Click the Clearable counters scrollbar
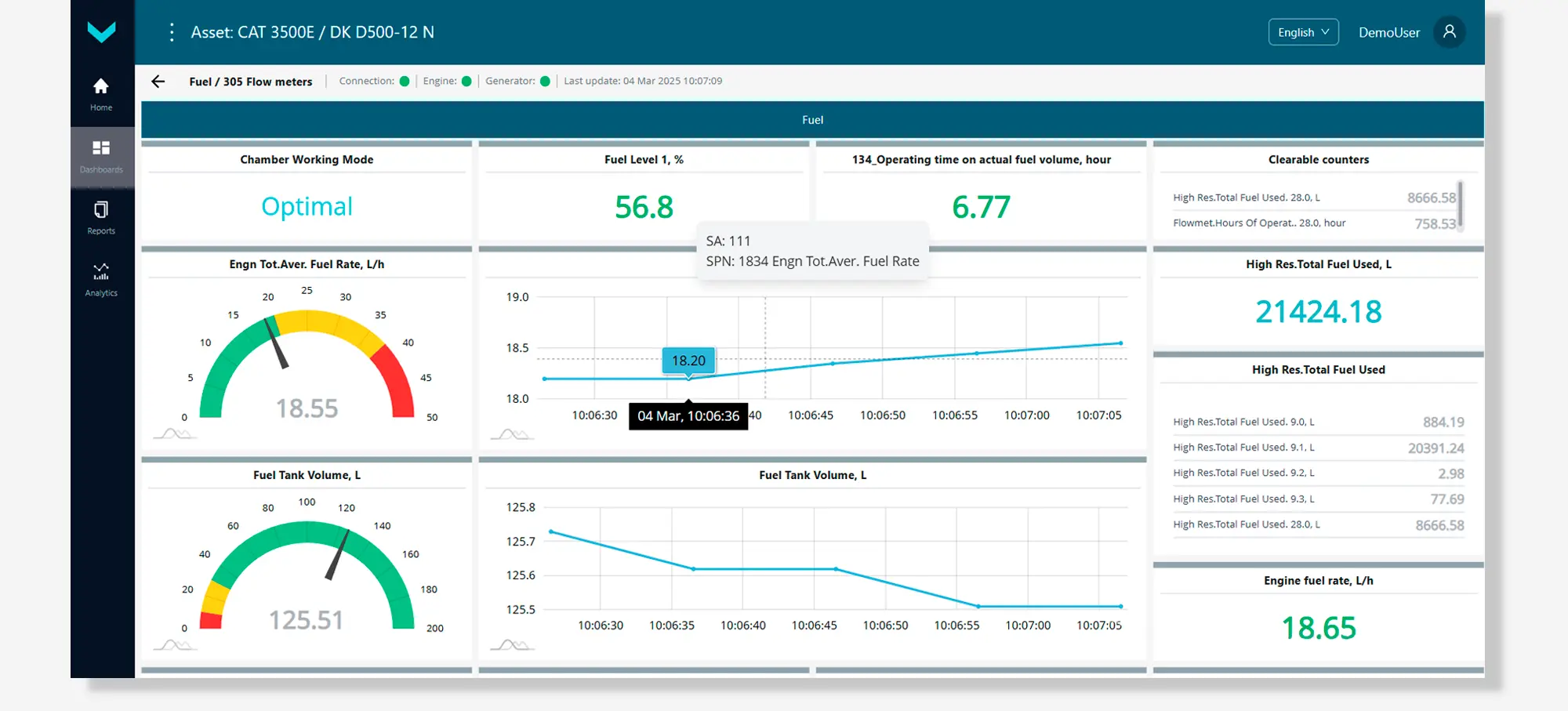The height and width of the screenshot is (711, 1568). click(1460, 204)
